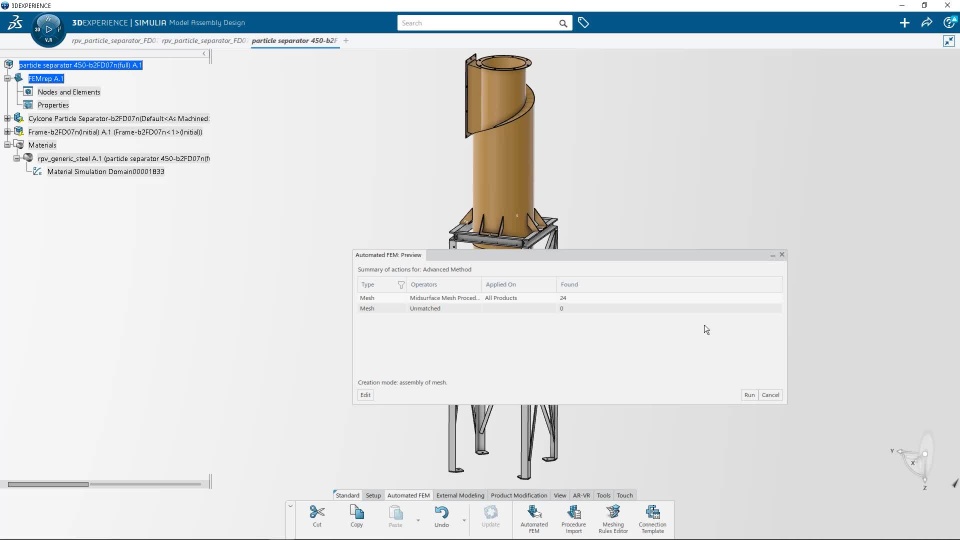960x540 pixels.
Task: Open the Connection Template tool
Action: (652, 513)
